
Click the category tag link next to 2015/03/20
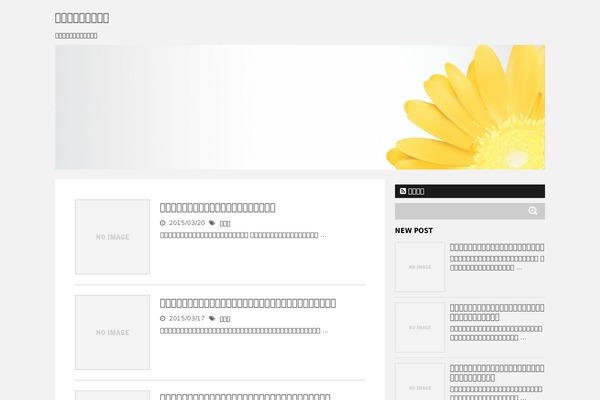click(225, 224)
